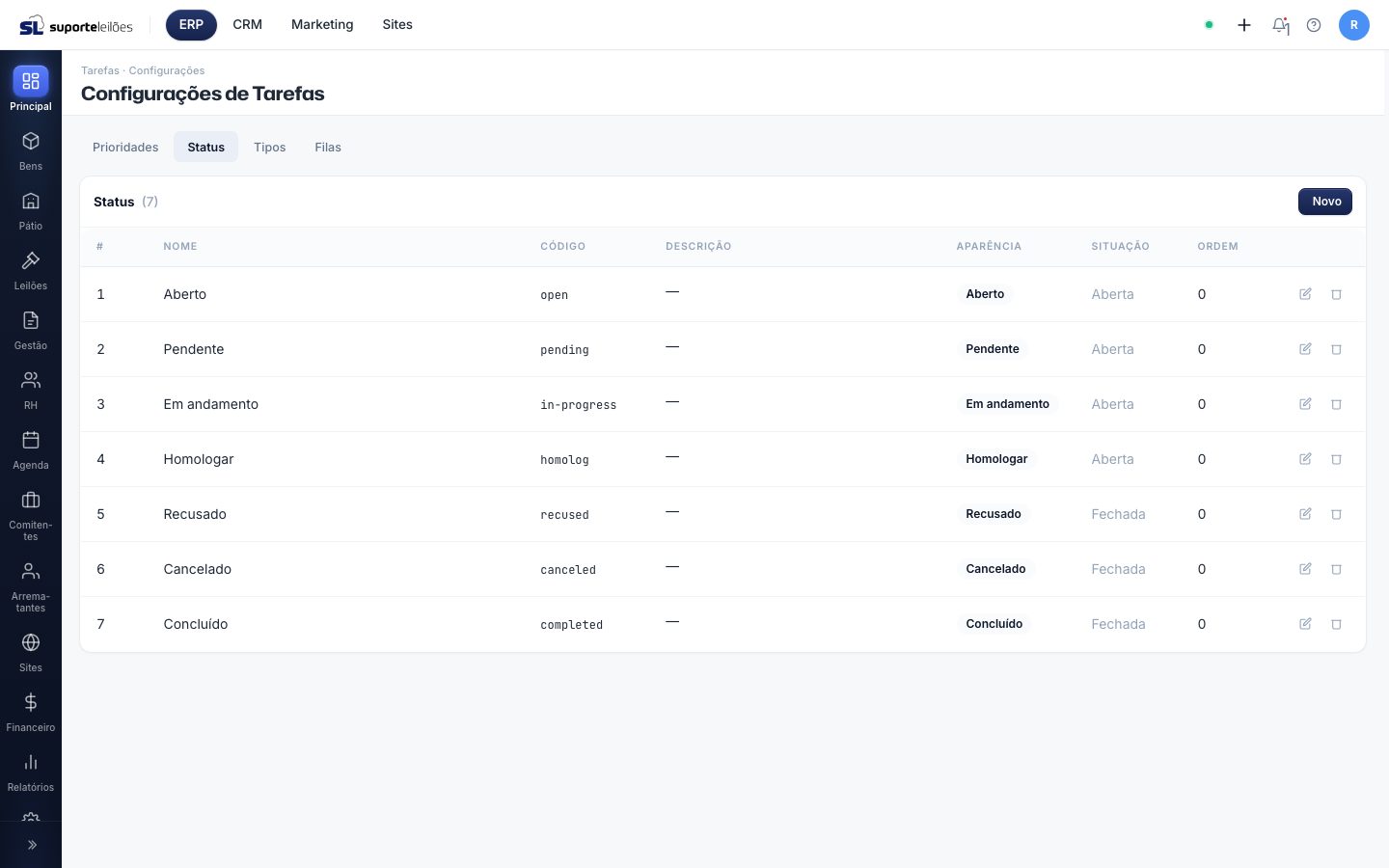The height and width of the screenshot is (868, 1389).
Task: Select ERP in top navigation
Action: point(191,25)
